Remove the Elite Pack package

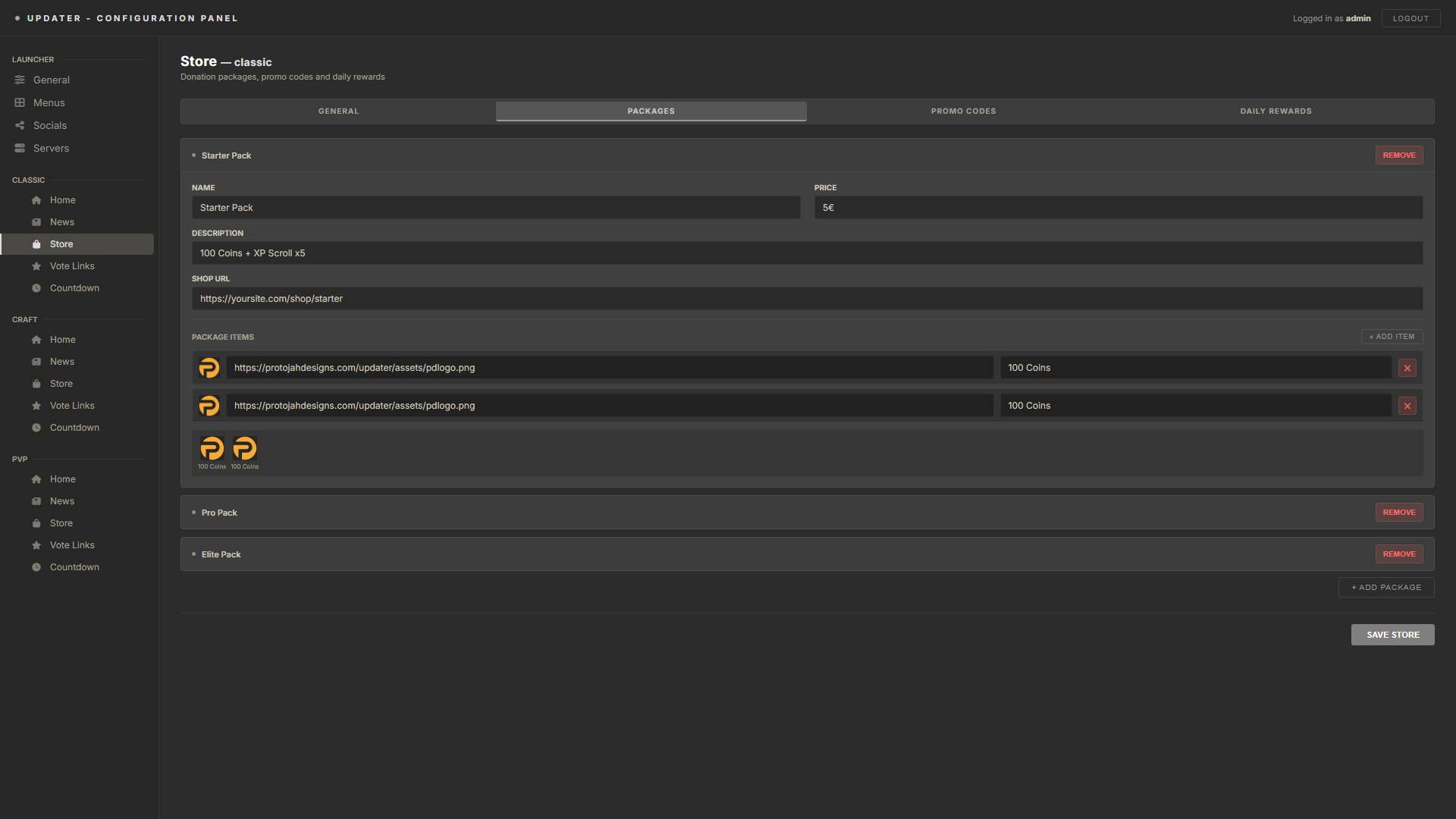pos(1399,554)
